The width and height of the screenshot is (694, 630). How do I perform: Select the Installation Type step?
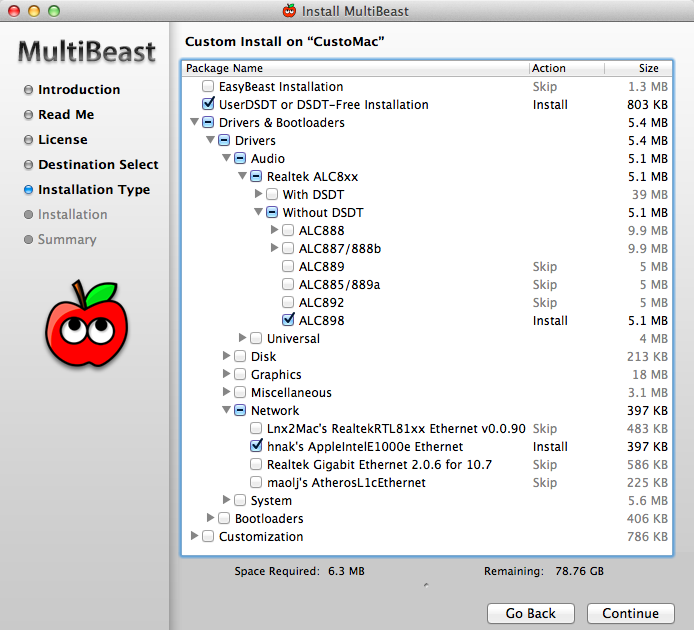pos(94,189)
